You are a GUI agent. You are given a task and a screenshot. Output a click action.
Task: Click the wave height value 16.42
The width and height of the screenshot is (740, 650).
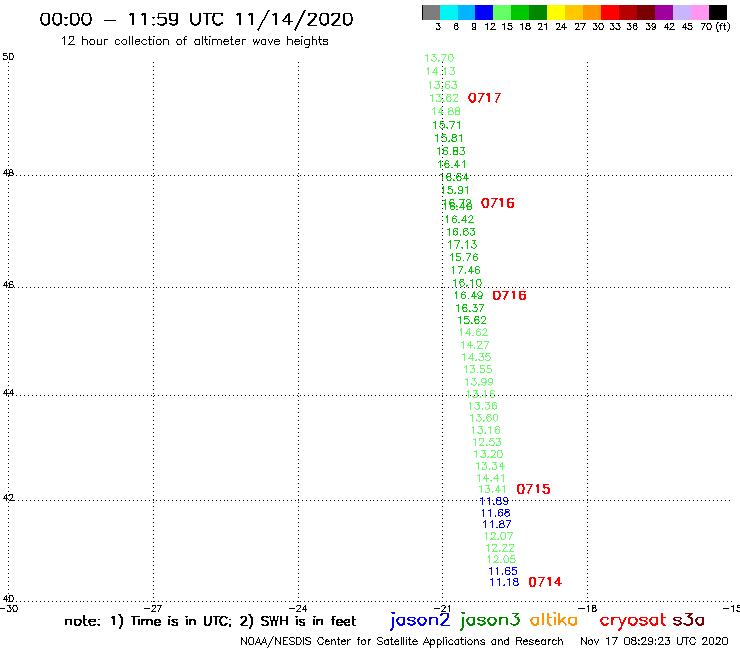(x=459, y=219)
